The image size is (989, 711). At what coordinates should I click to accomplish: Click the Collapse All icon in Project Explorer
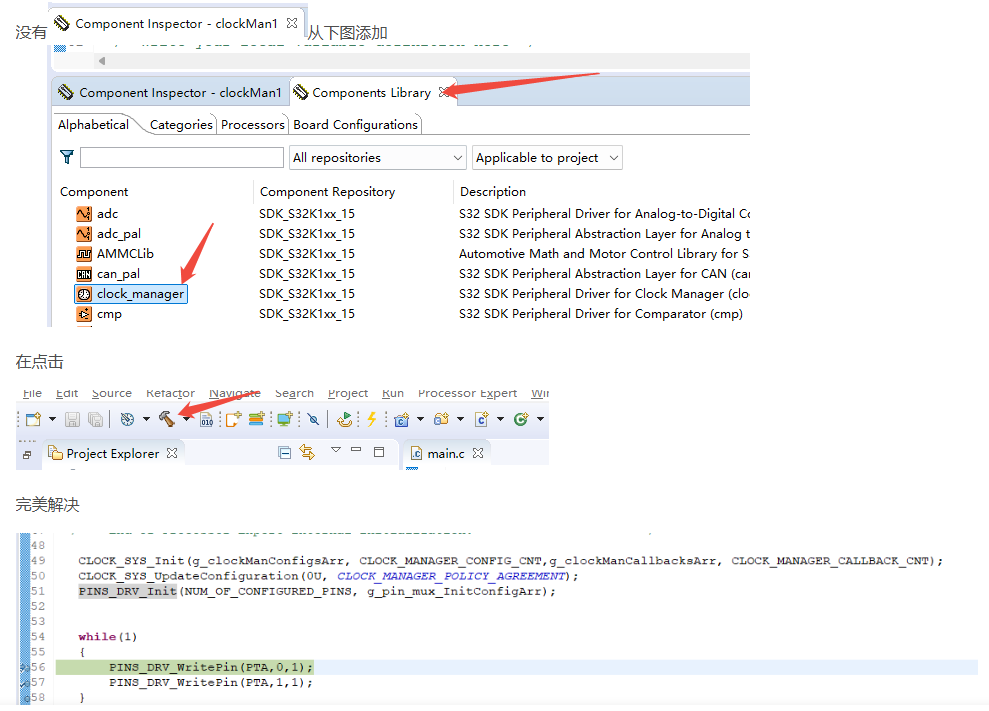pos(284,452)
